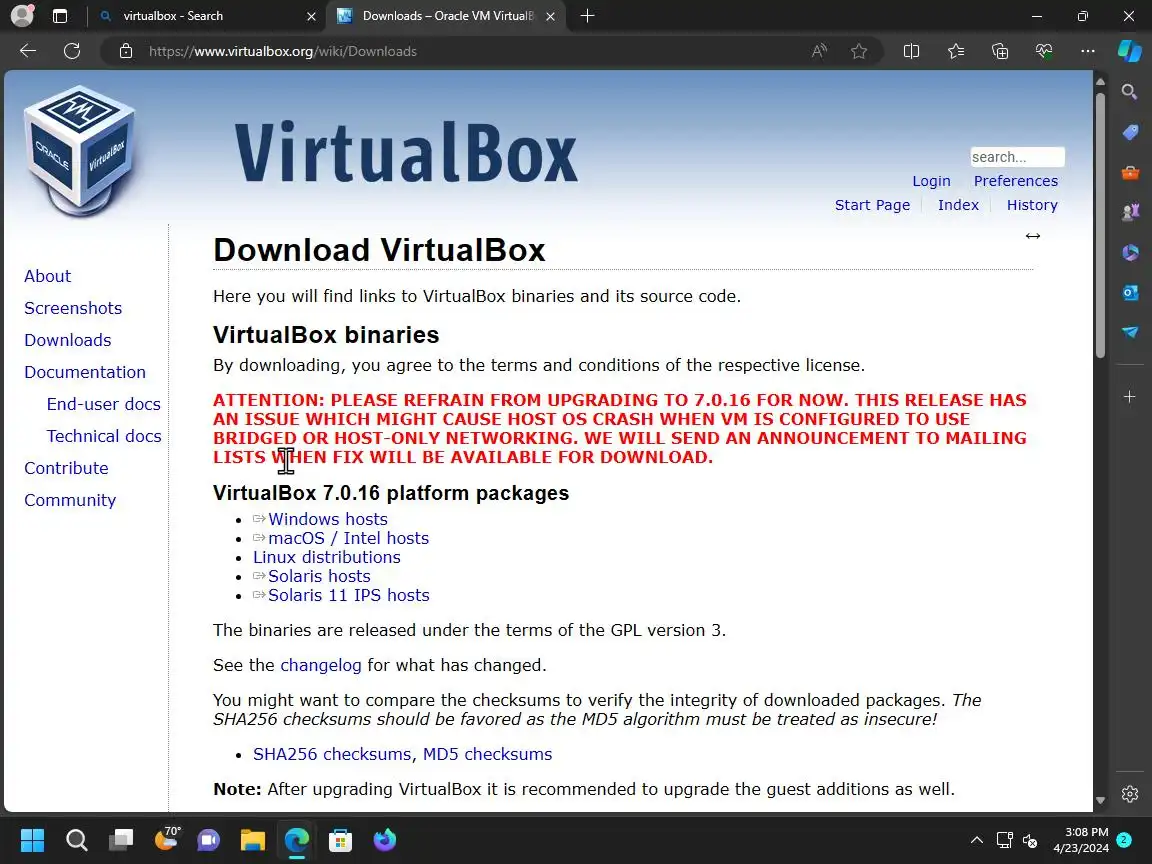Open the sidebar Drop paper plane icon
The image size is (1152, 864).
coord(1130,332)
